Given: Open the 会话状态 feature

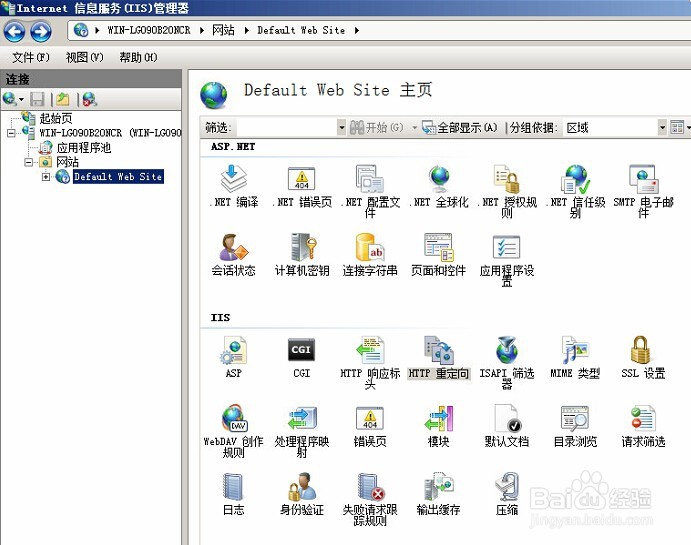Looking at the screenshot, I should pyautogui.click(x=234, y=255).
